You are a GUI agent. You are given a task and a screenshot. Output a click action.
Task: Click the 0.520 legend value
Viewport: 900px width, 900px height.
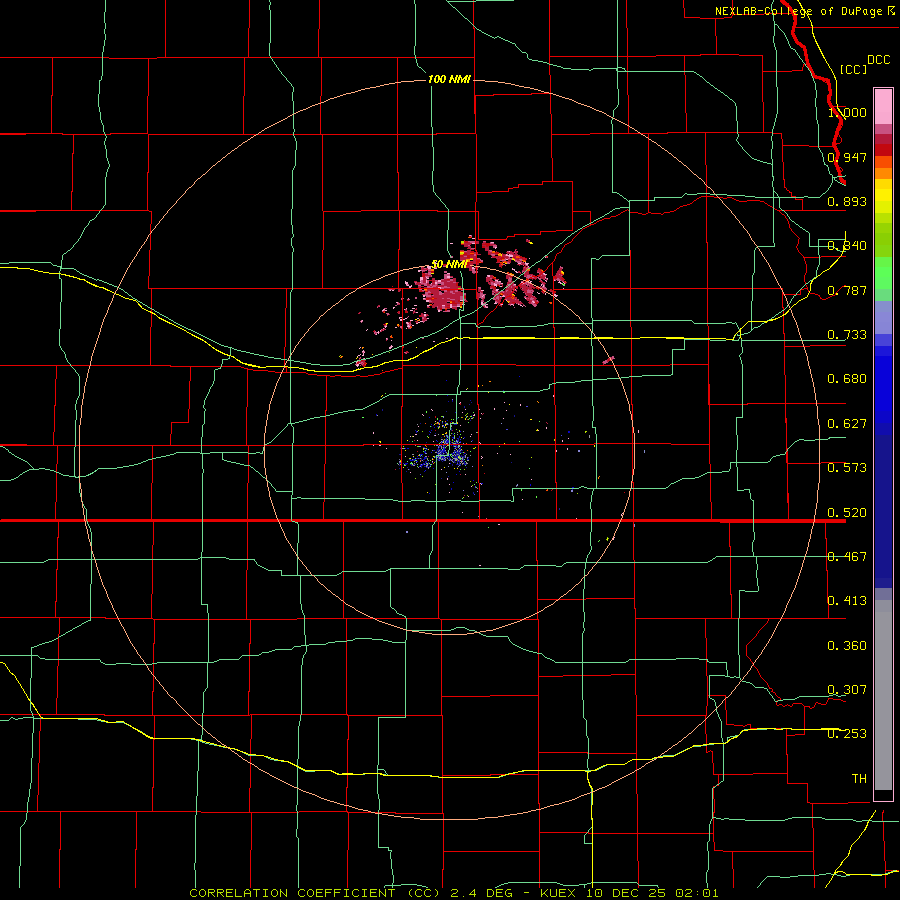[x=847, y=513]
